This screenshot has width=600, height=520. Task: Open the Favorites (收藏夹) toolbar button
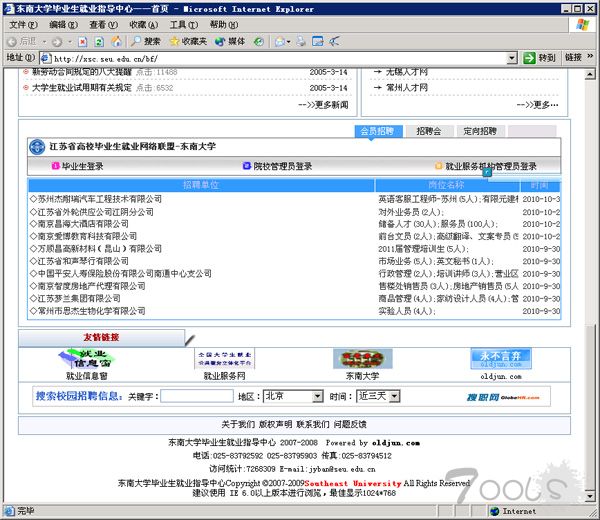188,41
